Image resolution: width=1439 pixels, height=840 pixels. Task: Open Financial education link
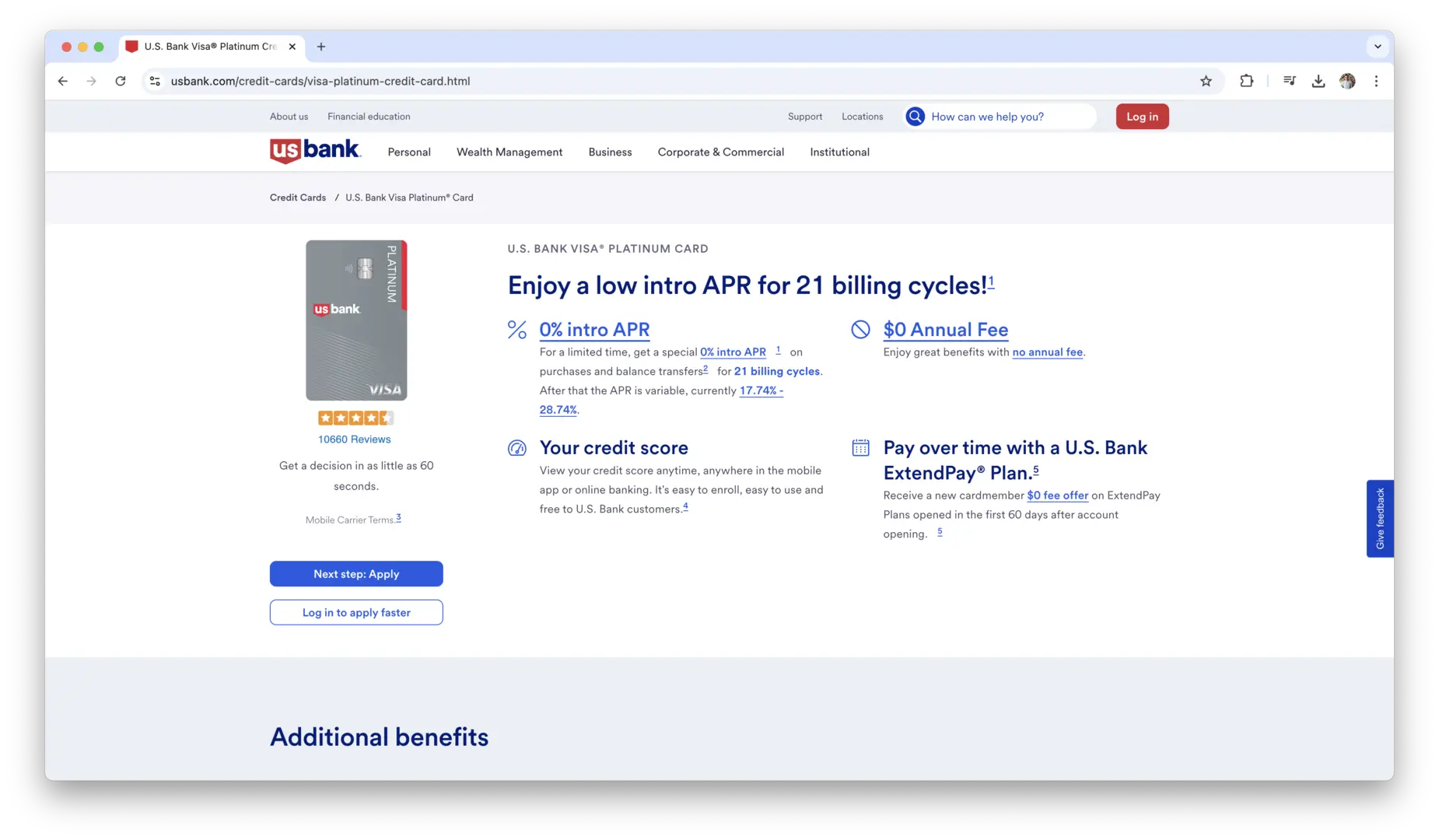coord(369,117)
